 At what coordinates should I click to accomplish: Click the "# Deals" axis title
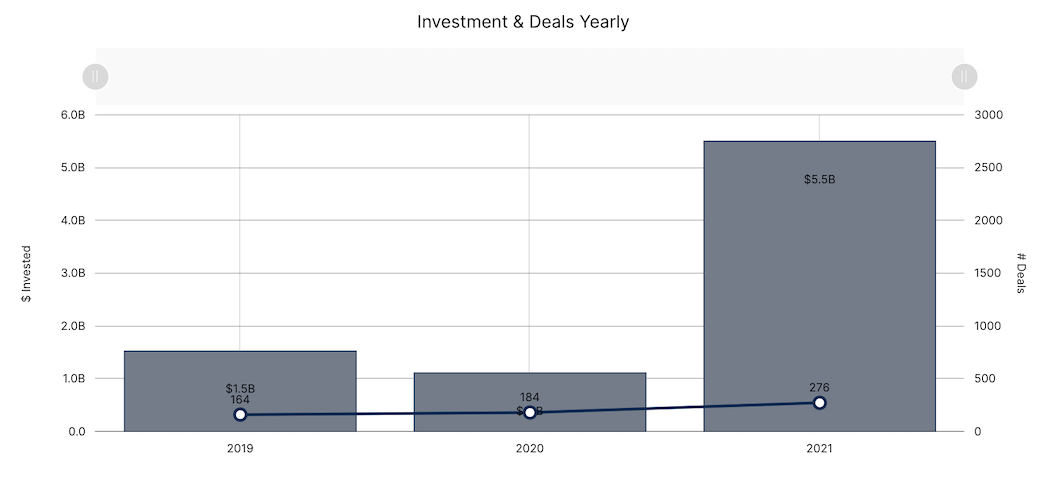(1021, 273)
